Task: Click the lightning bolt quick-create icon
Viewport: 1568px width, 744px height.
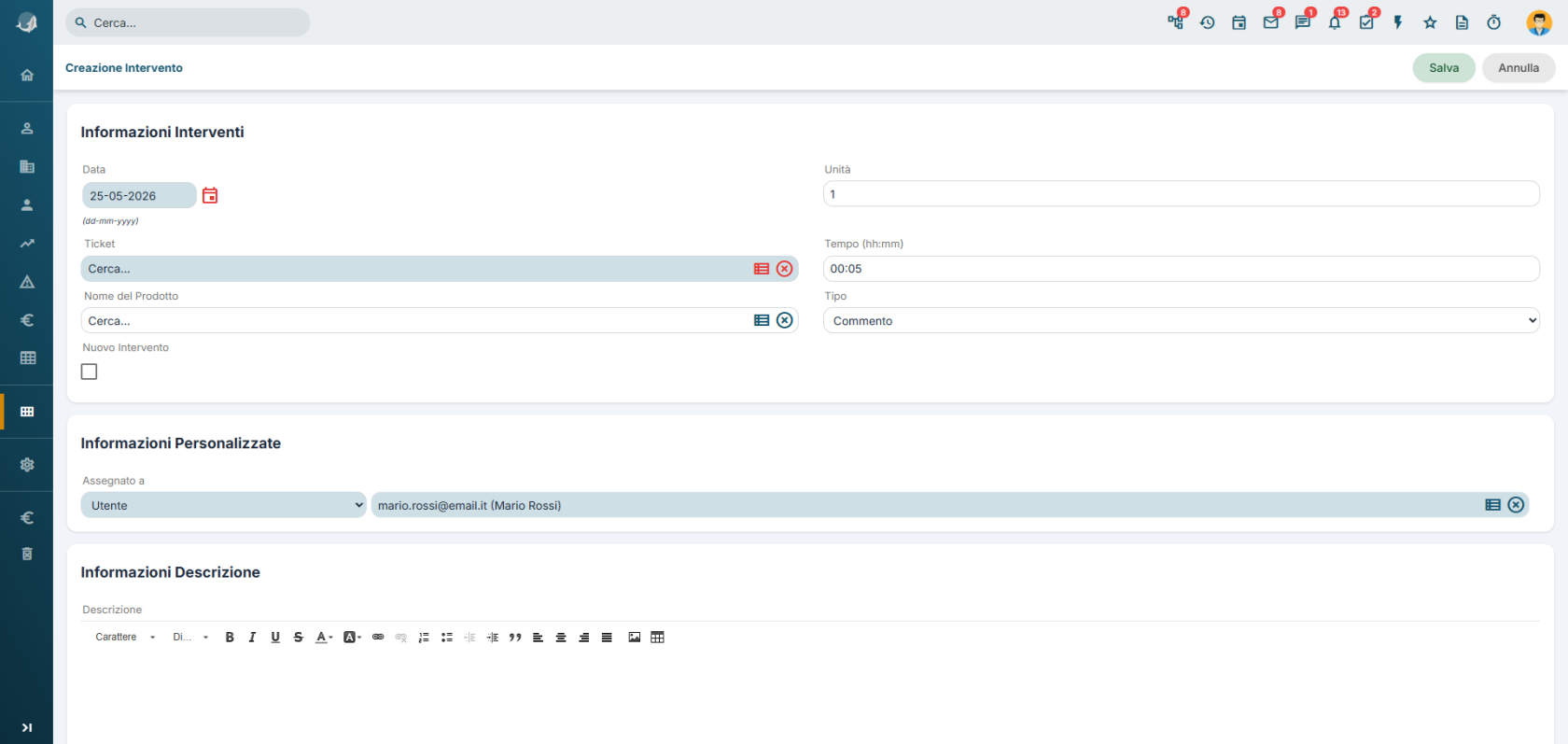Action: 1398,22
